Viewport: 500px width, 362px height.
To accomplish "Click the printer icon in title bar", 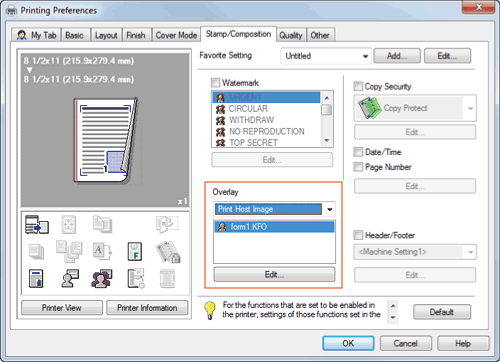I will [11, 11].
